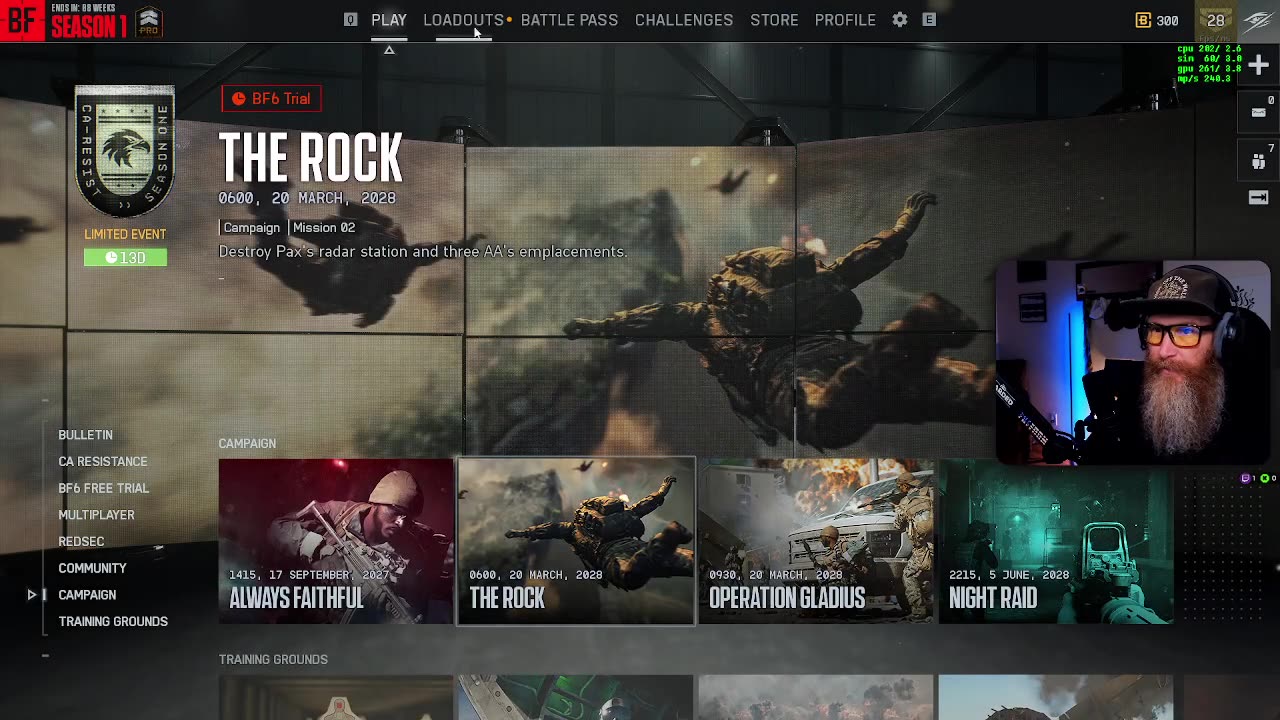
Task: Select MULTIPLAYER in the side list
Action: 96,515
